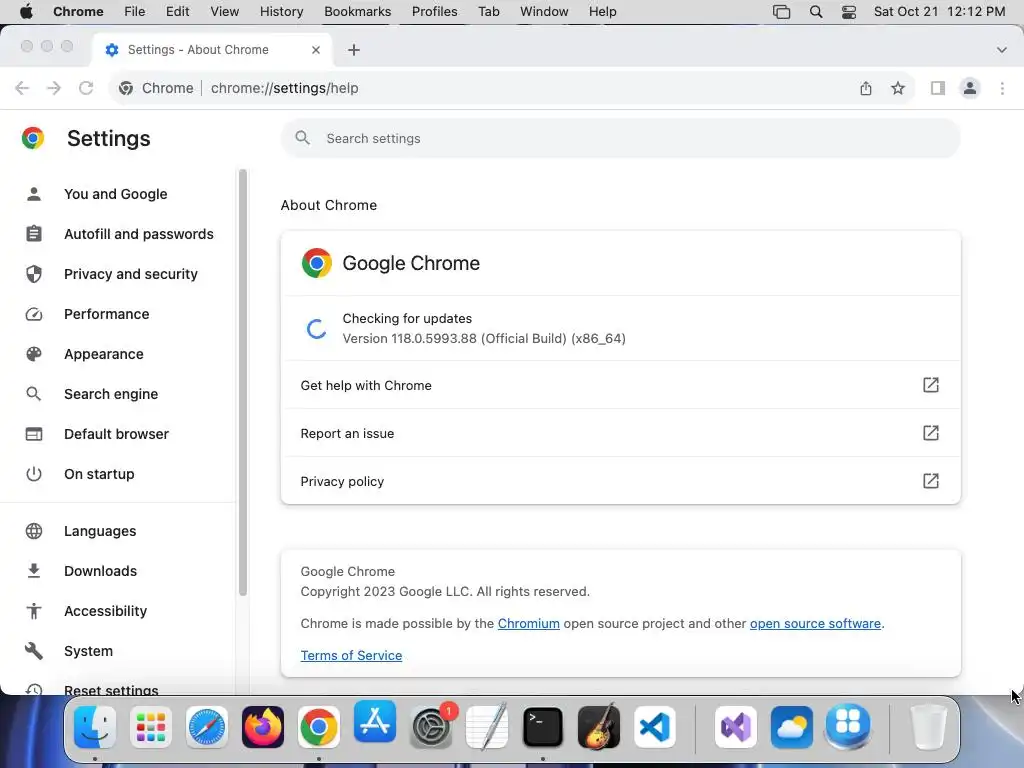Click the Autofill and passwords clipboard icon

click(x=34, y=234)
